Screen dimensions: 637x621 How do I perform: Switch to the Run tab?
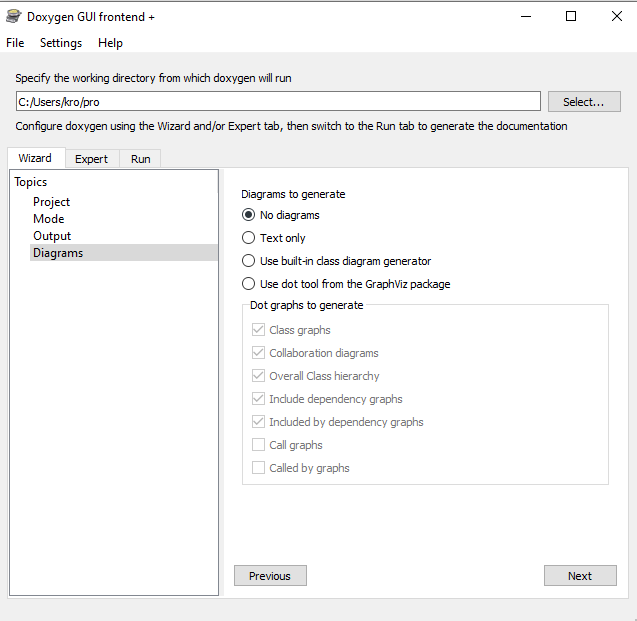[x=141, y=159]
